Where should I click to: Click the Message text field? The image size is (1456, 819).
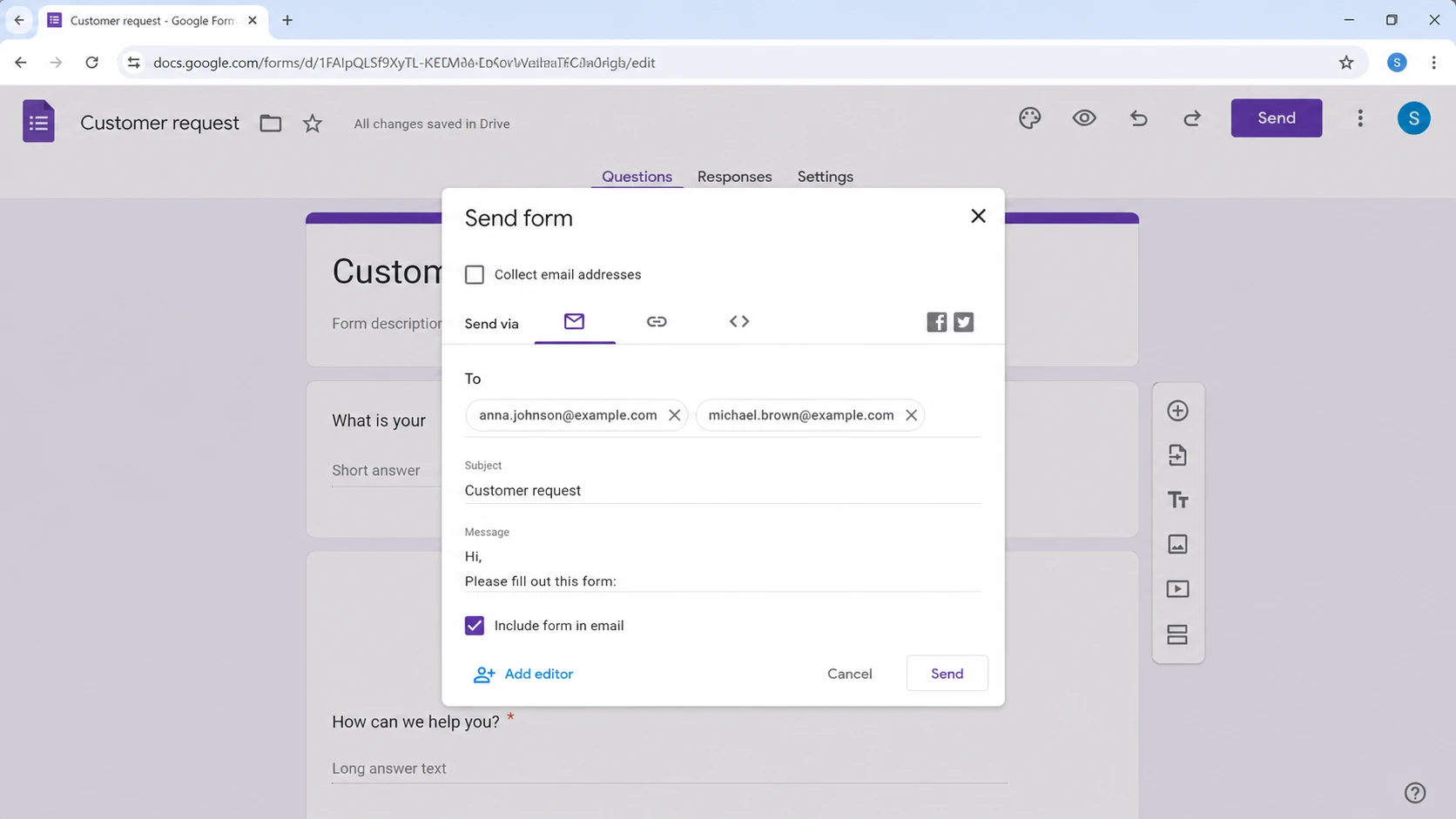pyautogui.click(x=722, y=568)
